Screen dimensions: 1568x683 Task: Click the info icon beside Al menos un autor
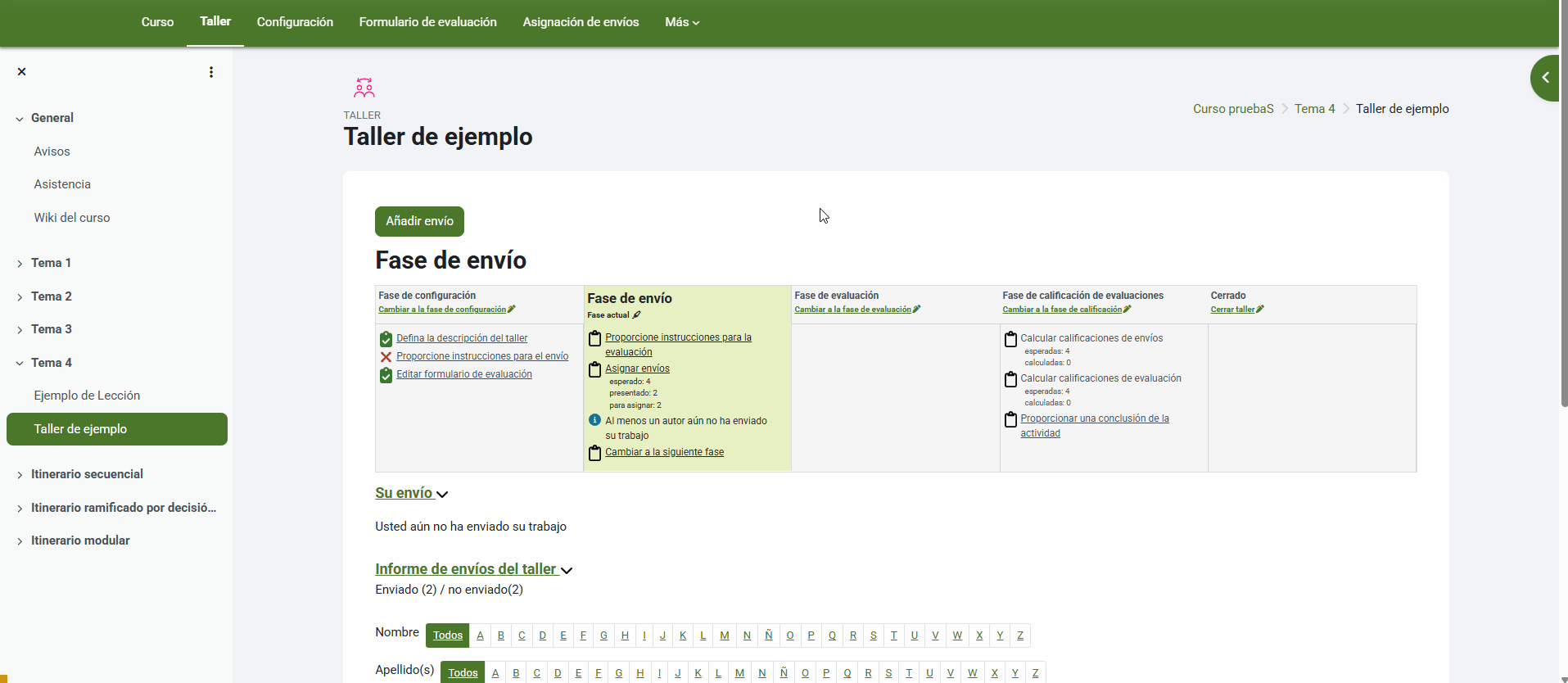click(x=595, y=420)
